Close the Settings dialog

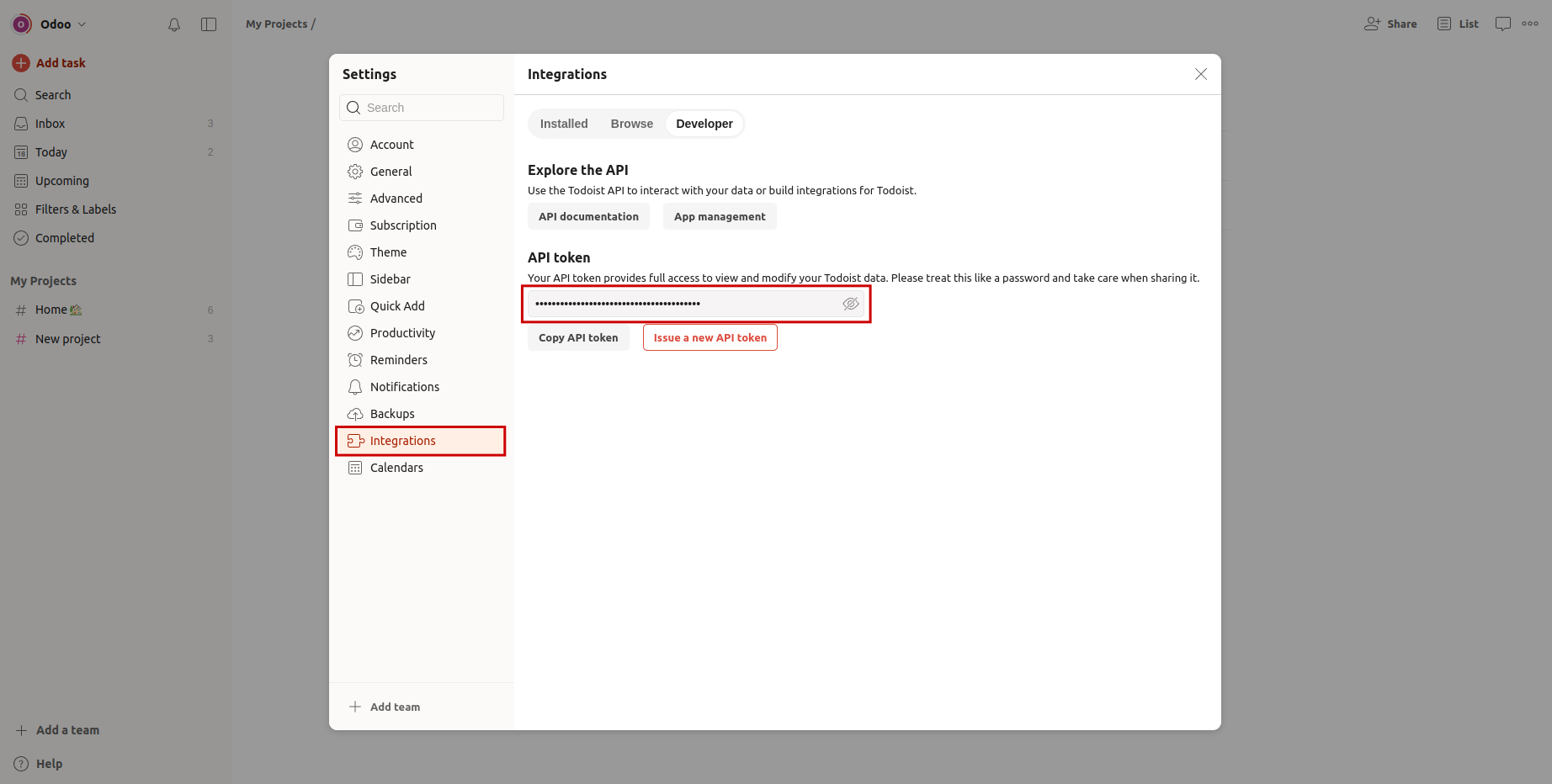[1201, 74]
